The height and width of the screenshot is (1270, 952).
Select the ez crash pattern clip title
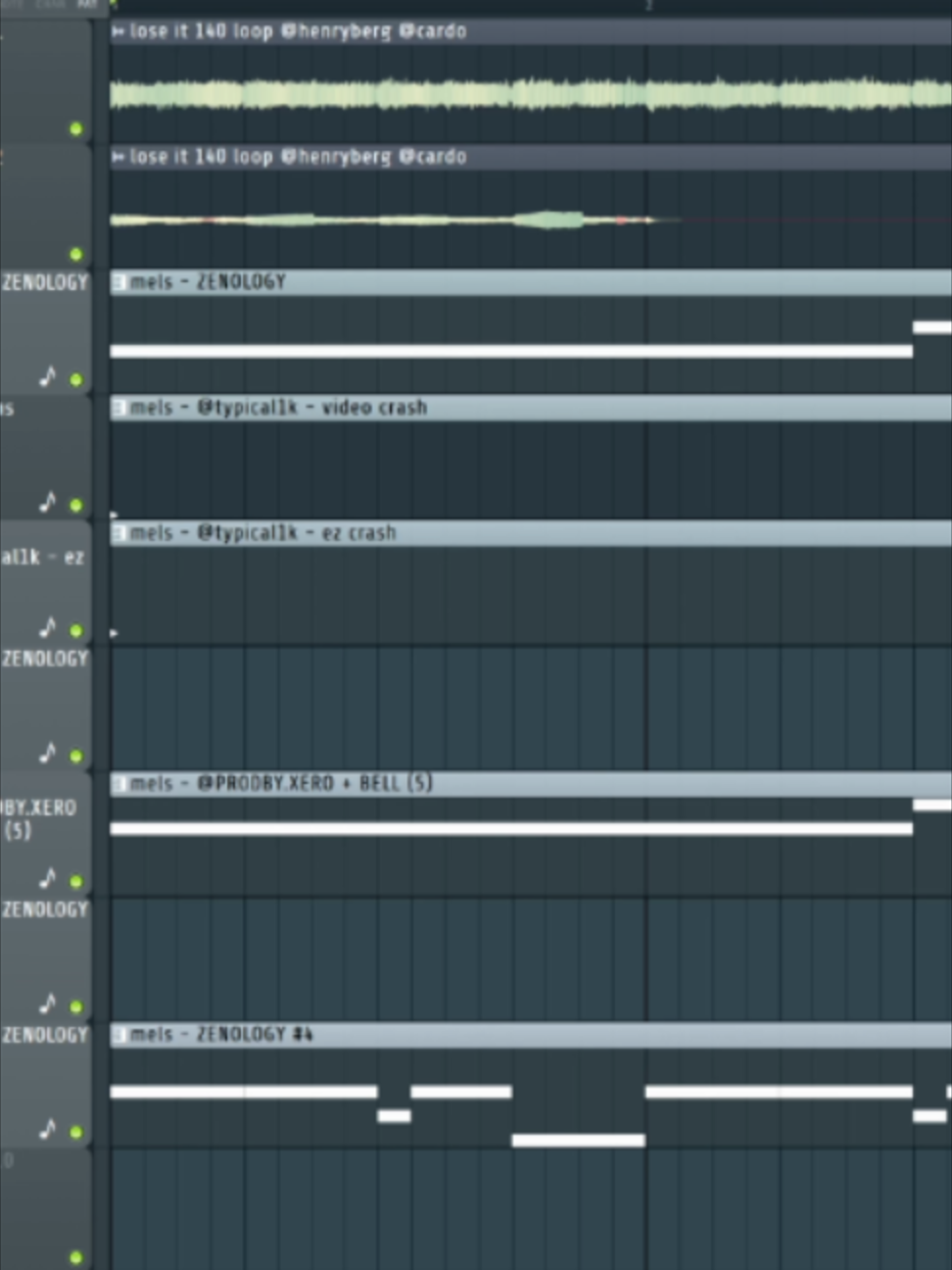pyautogui.click(x=263, y=533)
